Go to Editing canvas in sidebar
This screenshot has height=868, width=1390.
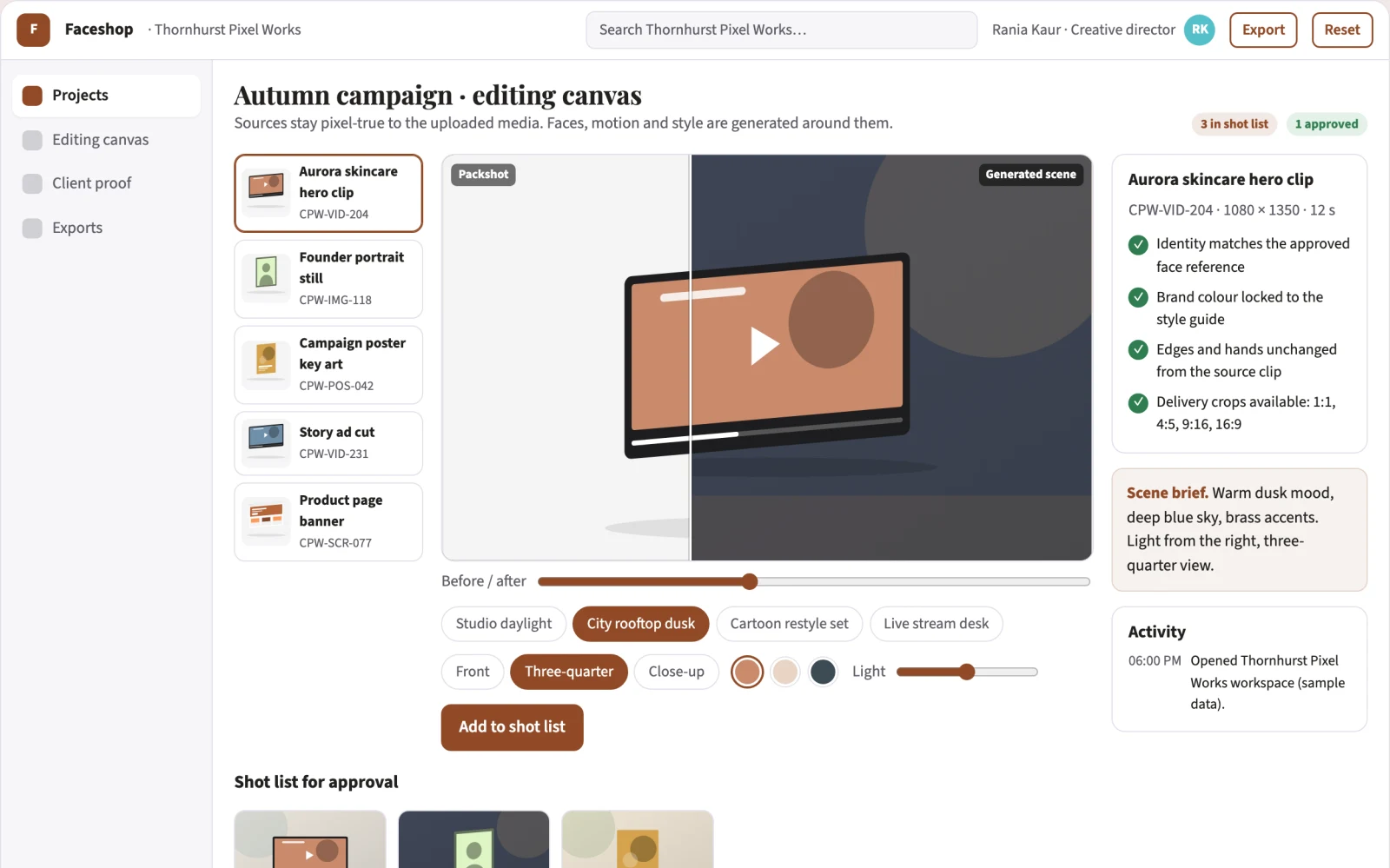point(107,140)
